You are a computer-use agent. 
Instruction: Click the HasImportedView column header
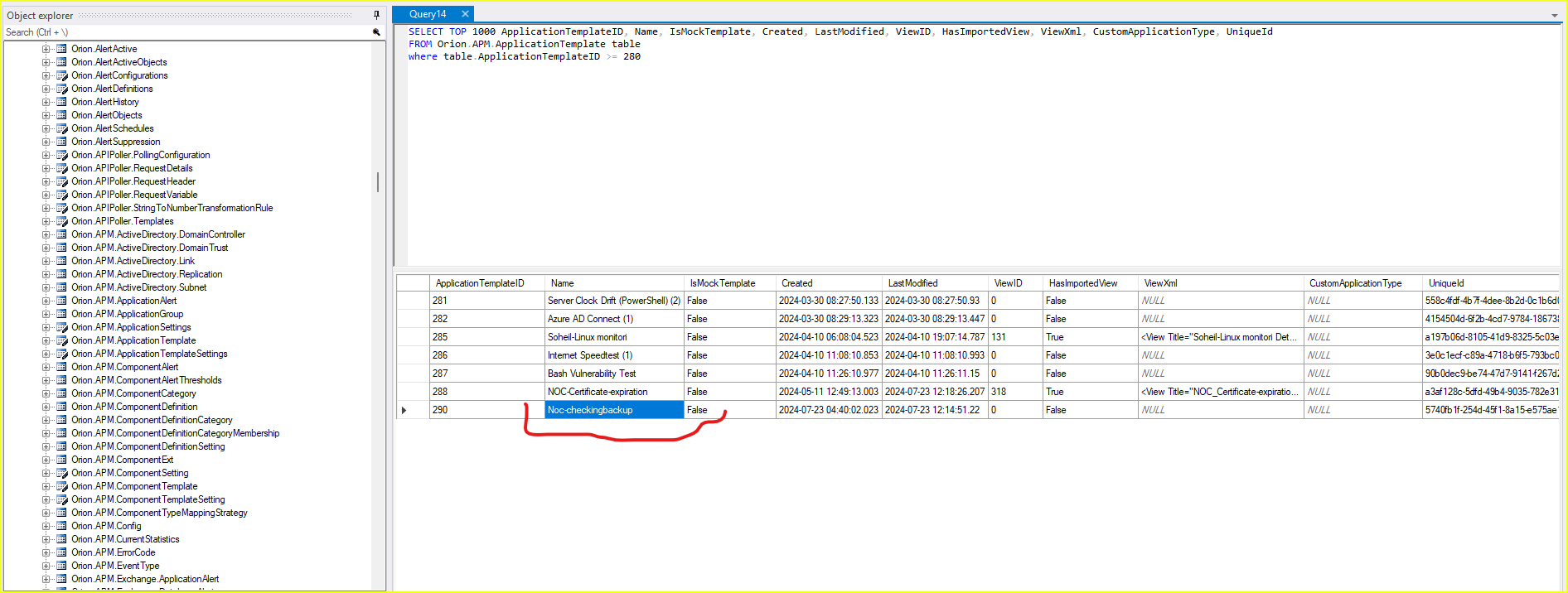[x=1091, y=283]
